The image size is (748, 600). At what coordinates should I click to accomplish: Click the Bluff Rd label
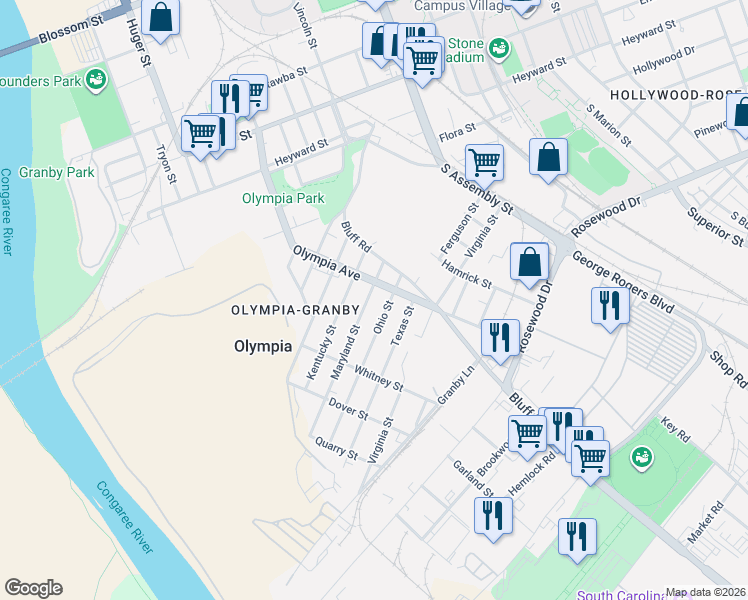click(356, 237)
